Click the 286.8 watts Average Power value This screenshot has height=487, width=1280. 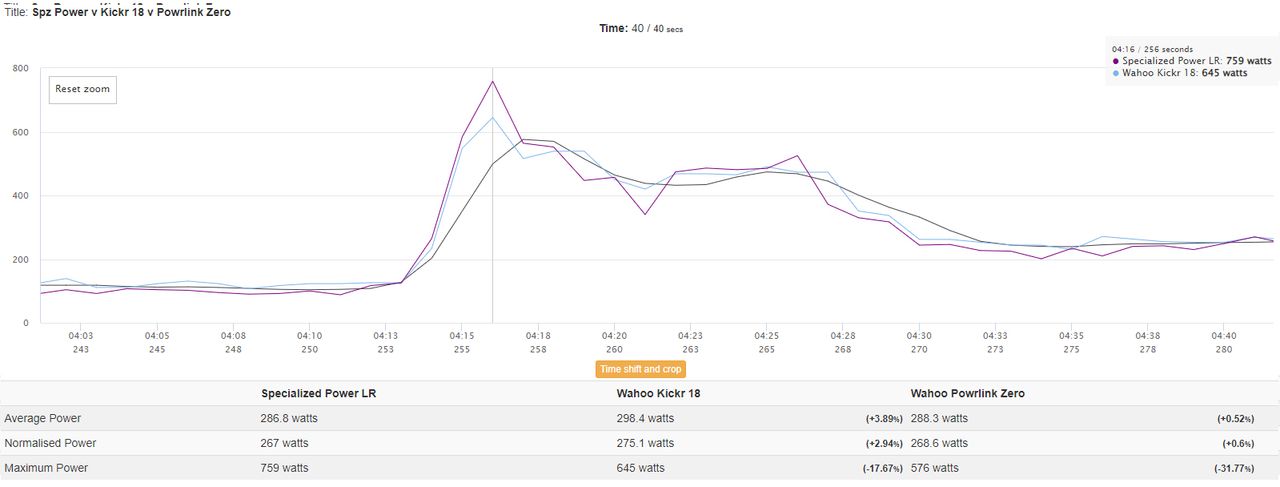pos(289,418)
